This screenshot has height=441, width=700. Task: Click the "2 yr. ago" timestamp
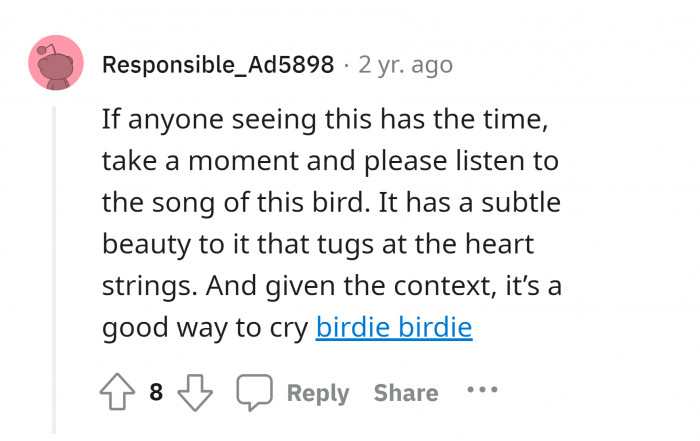[405, 66]
